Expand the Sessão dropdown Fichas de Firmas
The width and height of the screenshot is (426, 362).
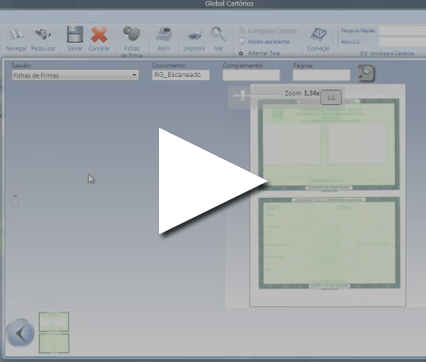point(75,75)
